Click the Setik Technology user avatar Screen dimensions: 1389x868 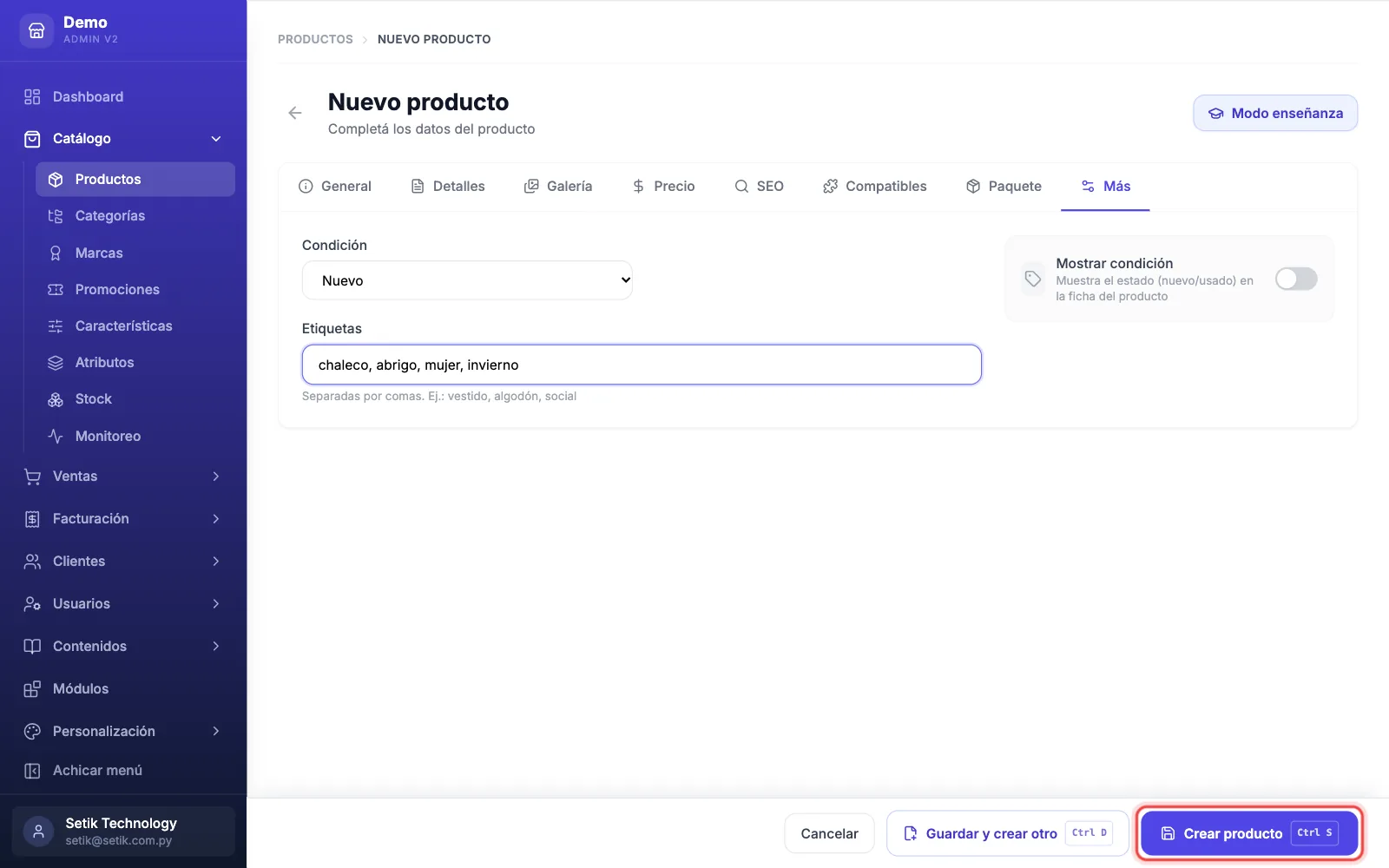[x=38, y=832]
